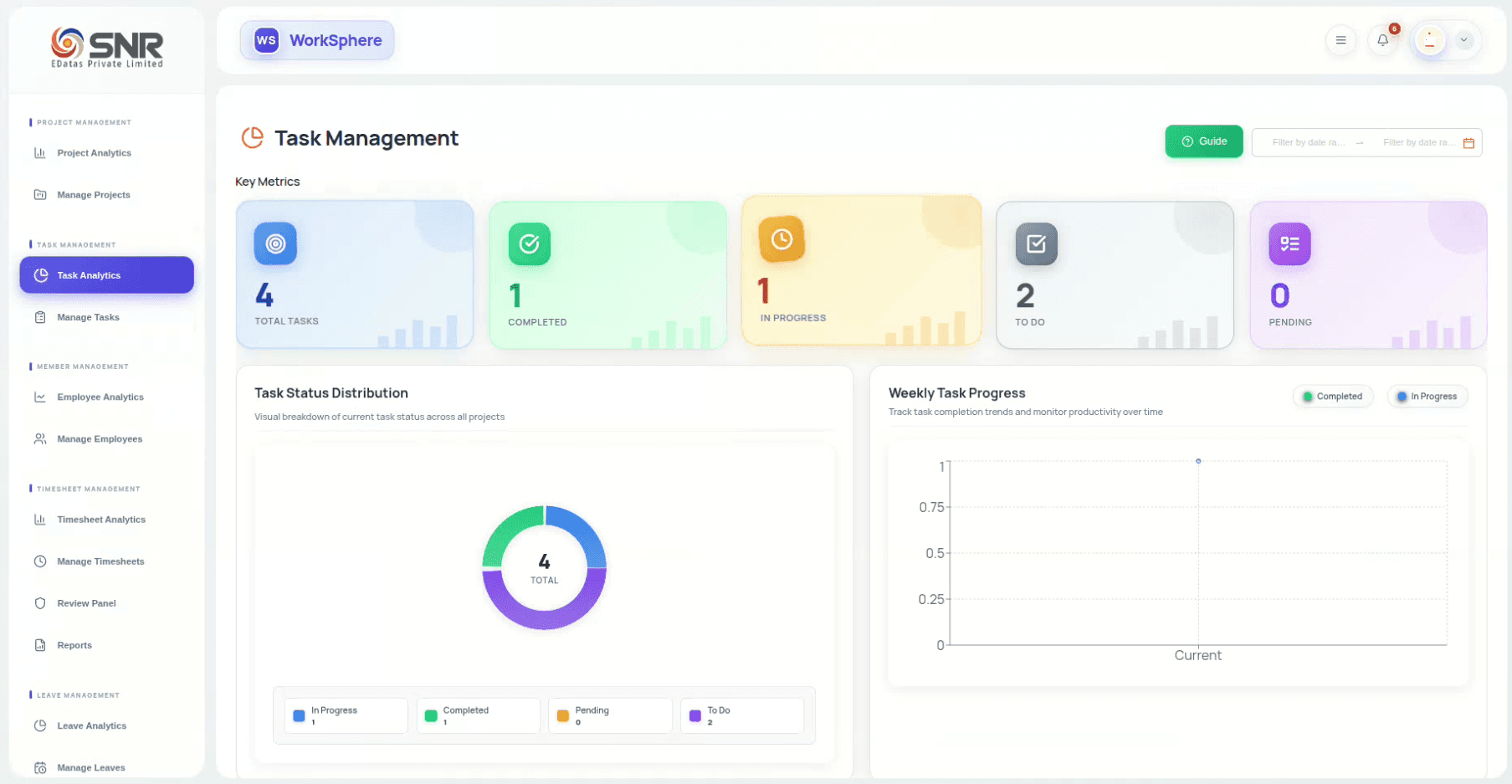This screenshot has width=1512, height=784.
Task: Go to Project Analytics in sidebar
Action: (x=94, y=153)
